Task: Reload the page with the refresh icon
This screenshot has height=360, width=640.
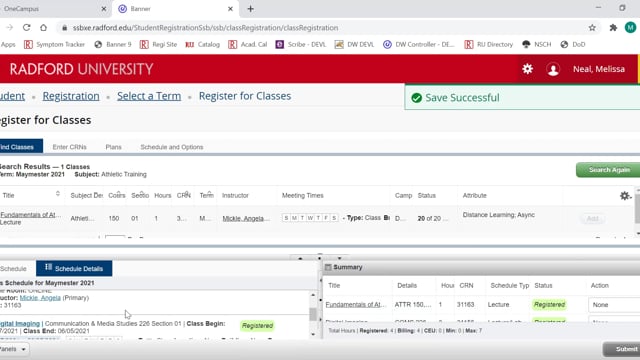Action: (27, 28)
